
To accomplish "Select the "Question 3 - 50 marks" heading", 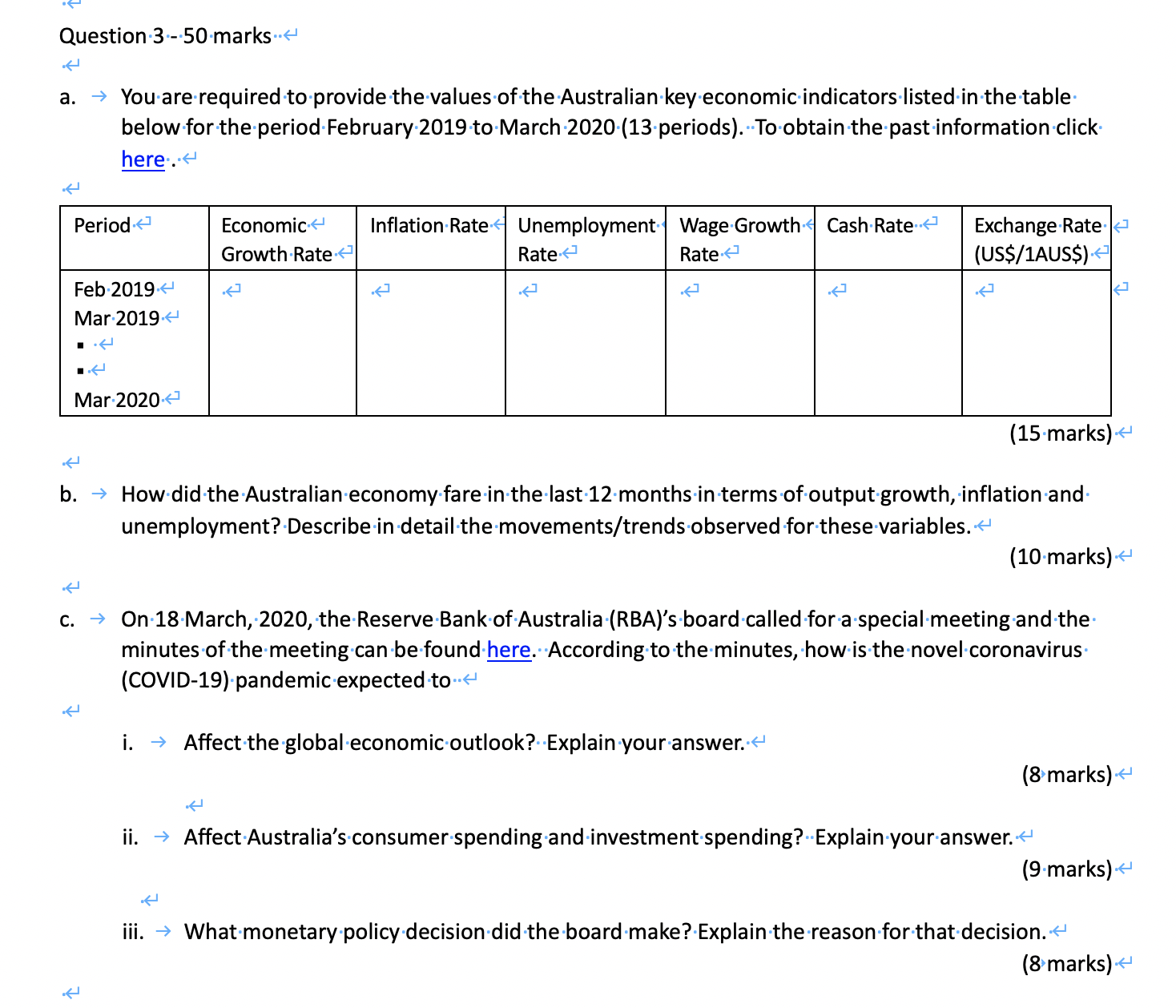I will point(164,35).
